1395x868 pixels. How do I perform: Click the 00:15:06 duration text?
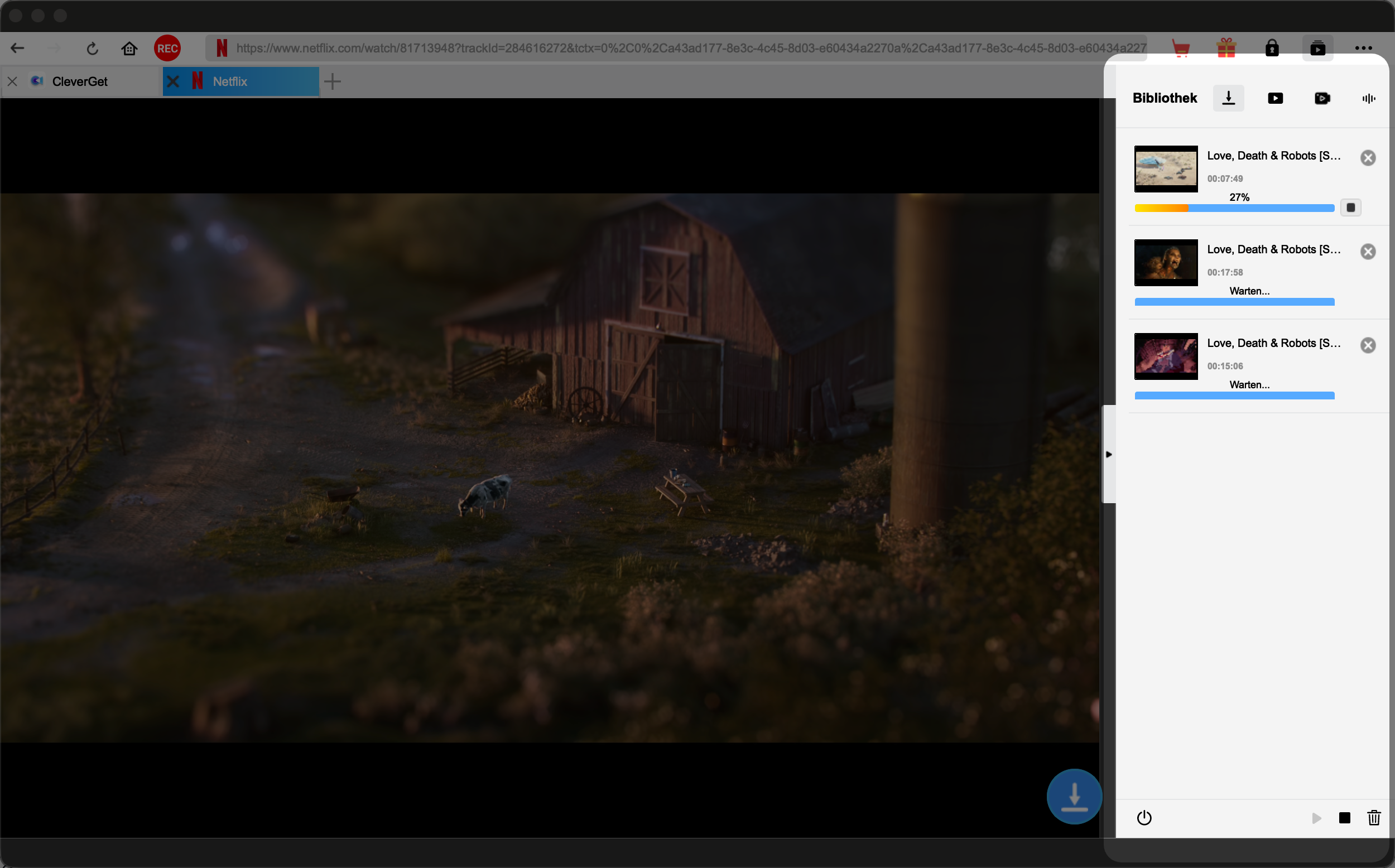pos(1225,366)
